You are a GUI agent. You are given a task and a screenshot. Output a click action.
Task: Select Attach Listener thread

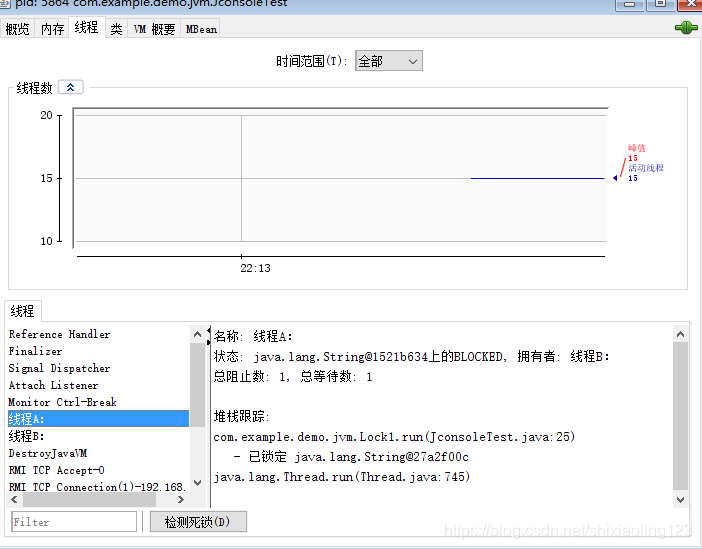point(98,385)
